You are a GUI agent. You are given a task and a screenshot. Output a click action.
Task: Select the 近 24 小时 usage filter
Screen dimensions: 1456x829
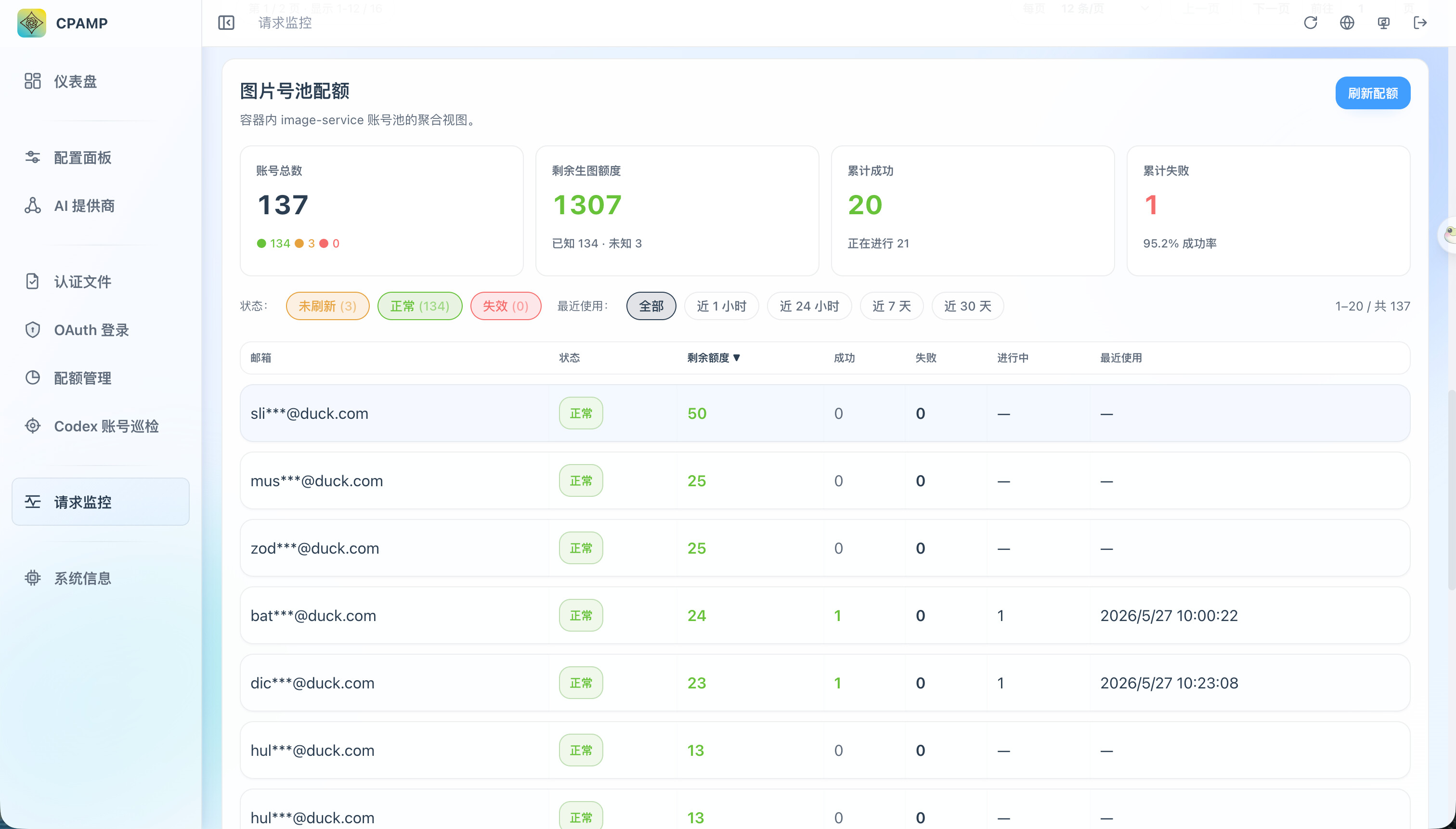pyautogui.click(x=809, y=306)
